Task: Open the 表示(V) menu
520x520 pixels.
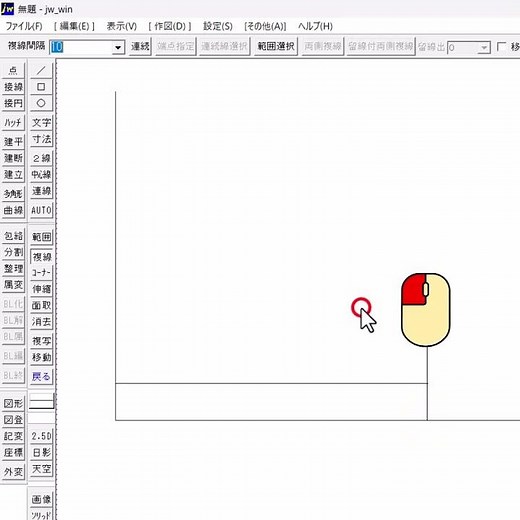Action: 122,26
